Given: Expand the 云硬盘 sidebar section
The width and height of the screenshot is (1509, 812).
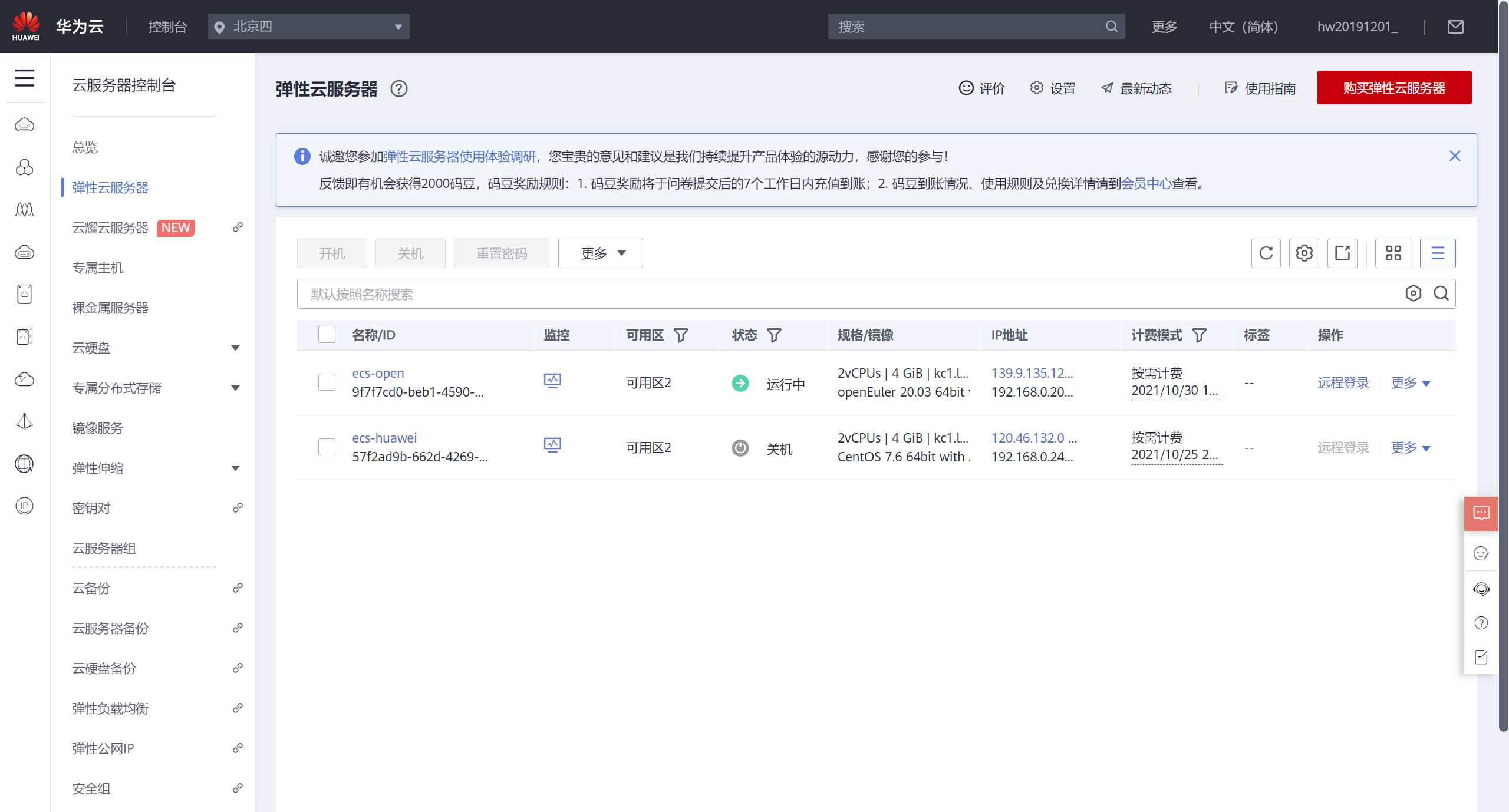Looking at the screenshot, I should click(x=235, y=348).
